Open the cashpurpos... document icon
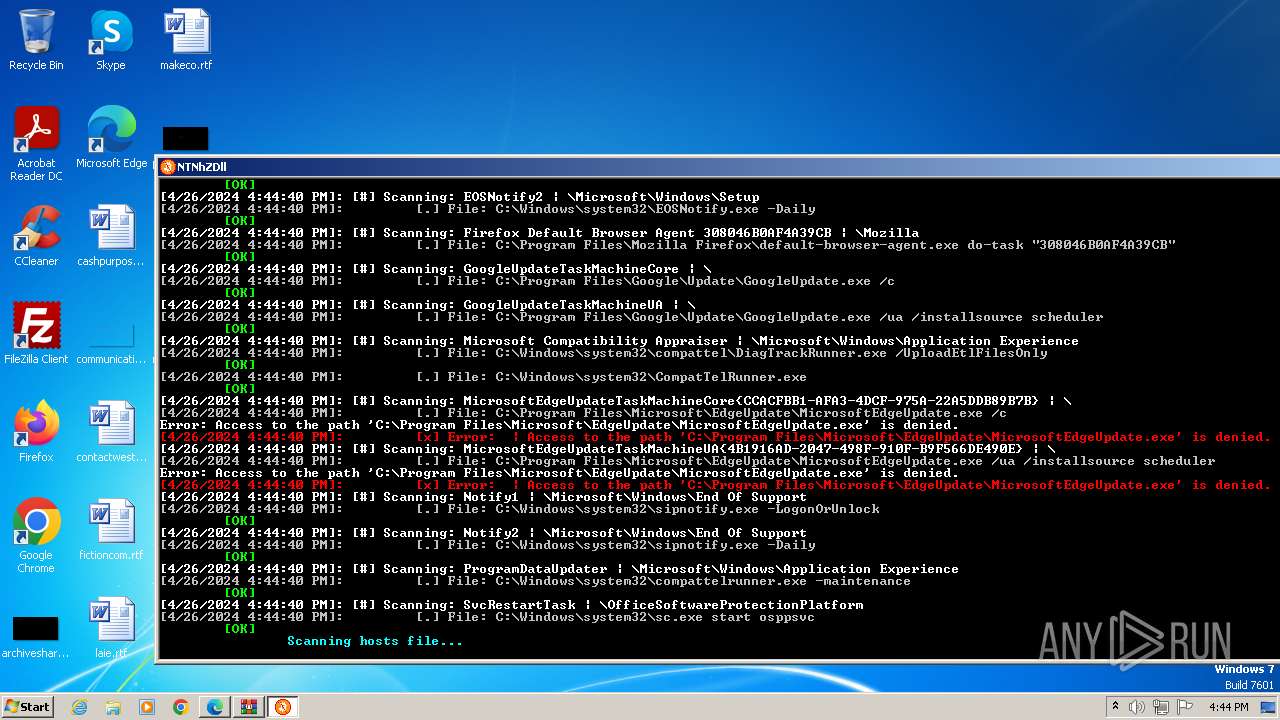This screenshot has height=720, width=1280. point(111,235)
